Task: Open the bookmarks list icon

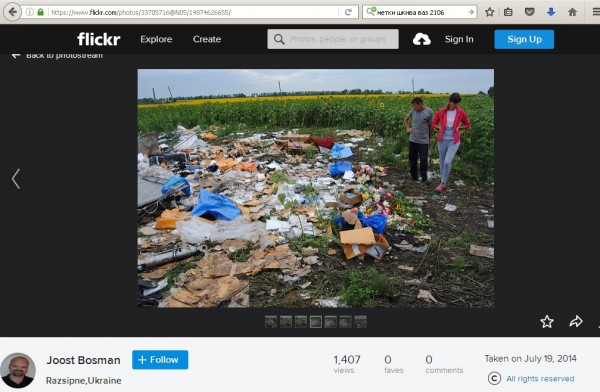Action: (508, 12)
